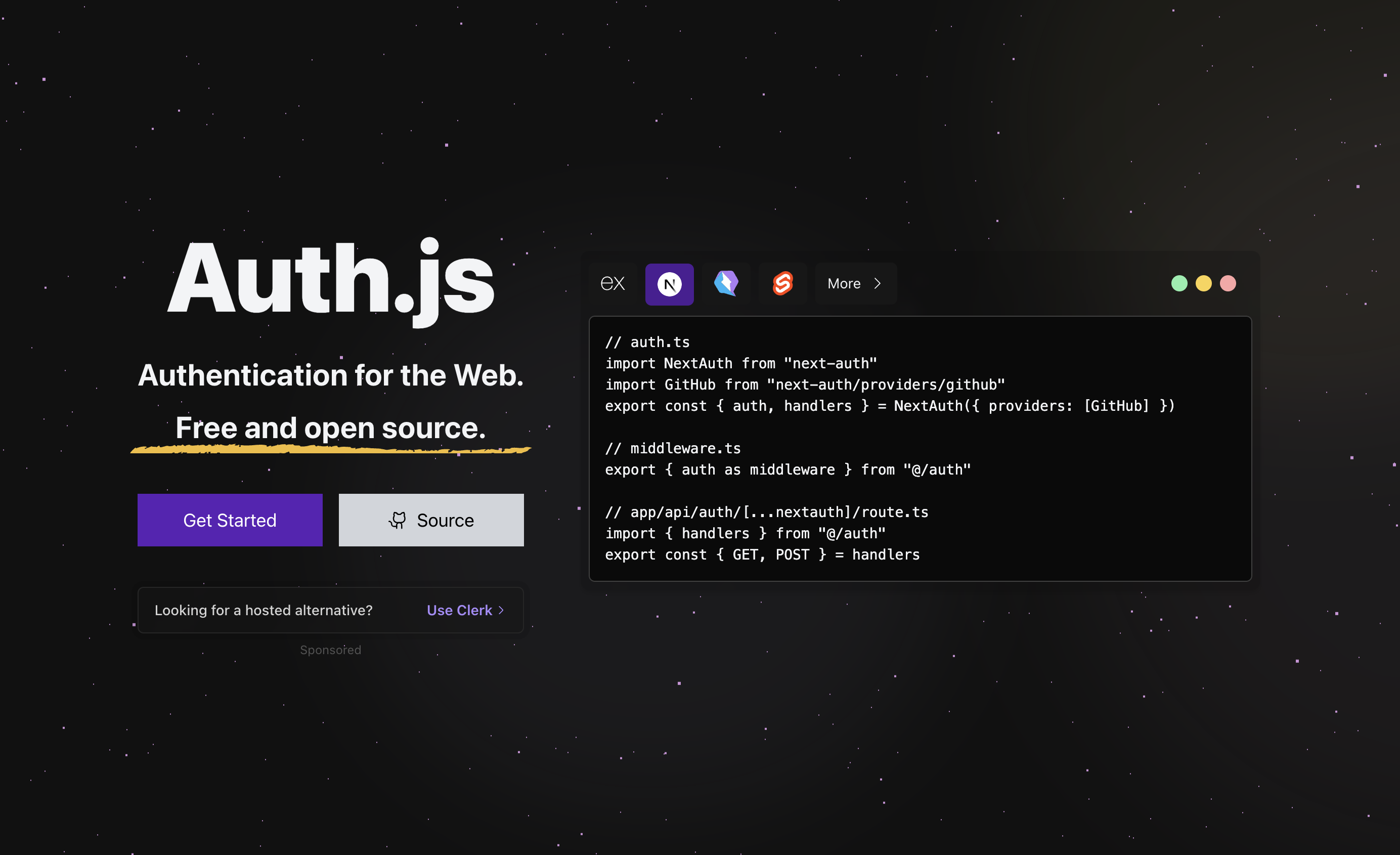Click the yellow window dot

[1203, 283]
